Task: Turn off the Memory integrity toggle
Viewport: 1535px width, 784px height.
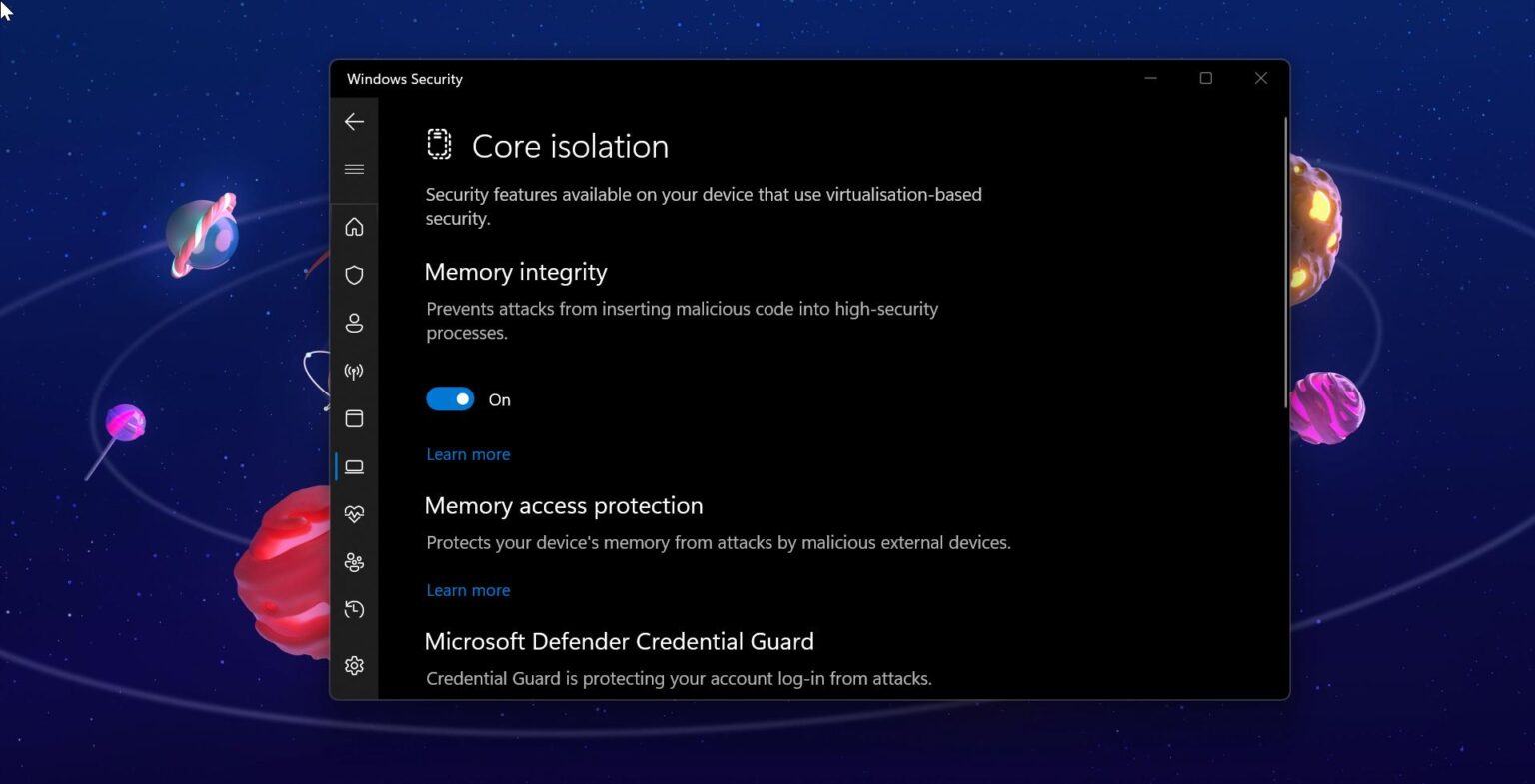Action: (450, 399)
